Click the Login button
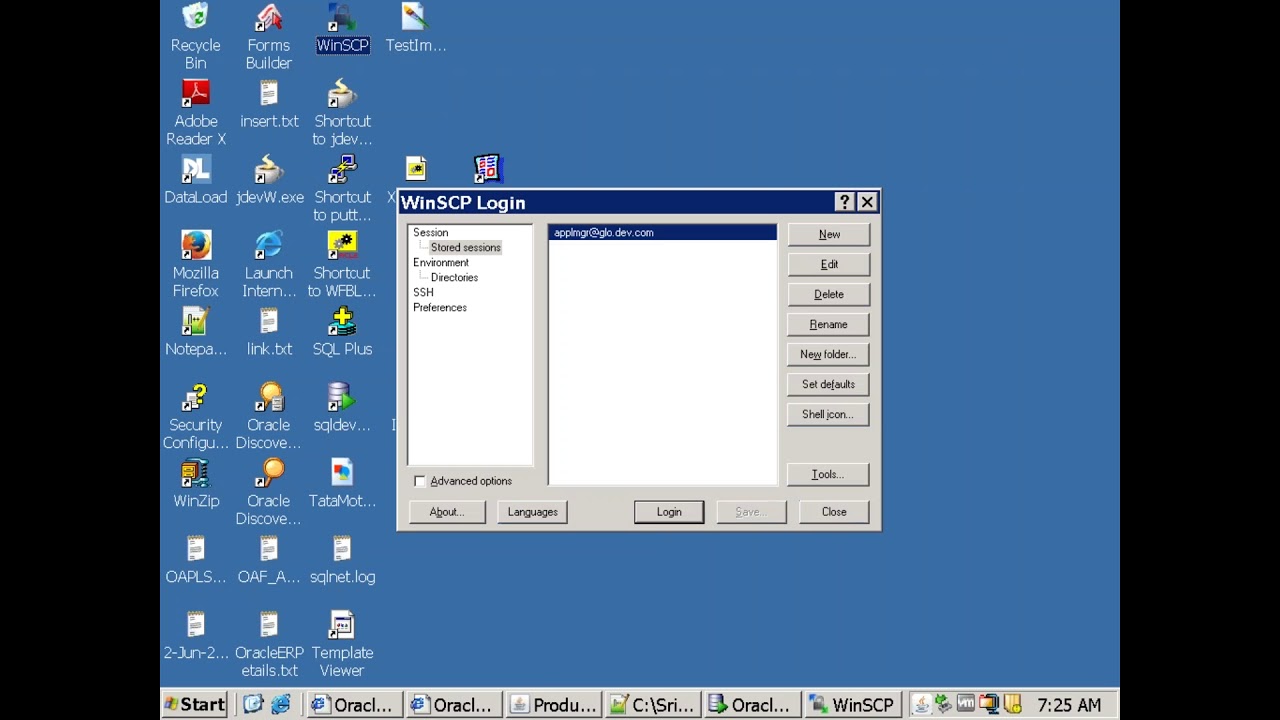This screenshot has height=720, width=1280. [x=669, y=511]
